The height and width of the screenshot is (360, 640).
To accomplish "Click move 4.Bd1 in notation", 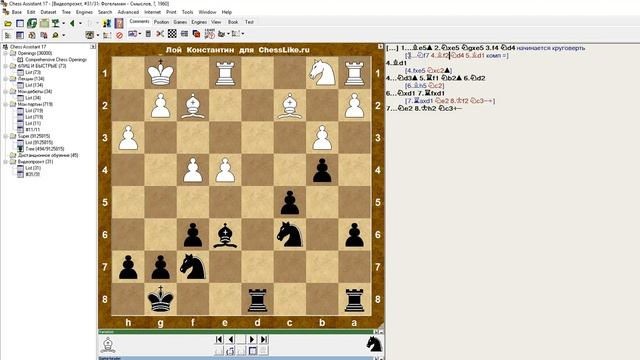I will point(396,63).
